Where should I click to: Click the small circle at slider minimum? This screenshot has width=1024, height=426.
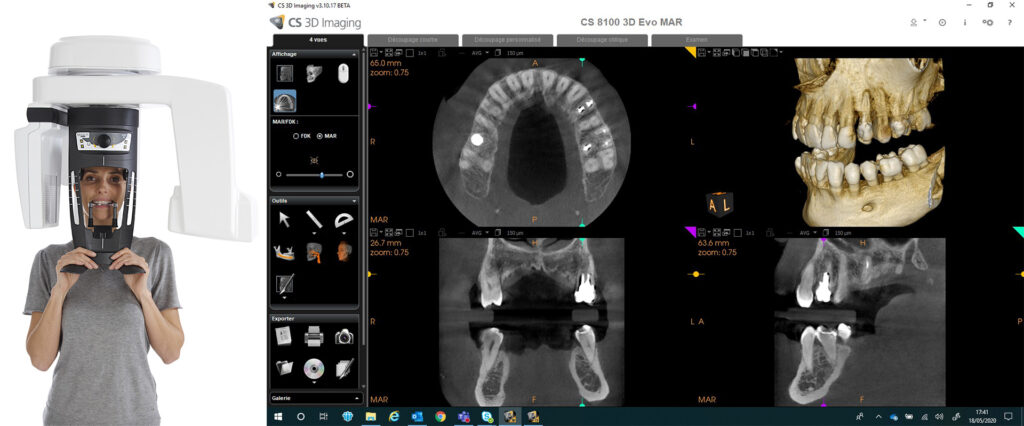coord(279,174)
